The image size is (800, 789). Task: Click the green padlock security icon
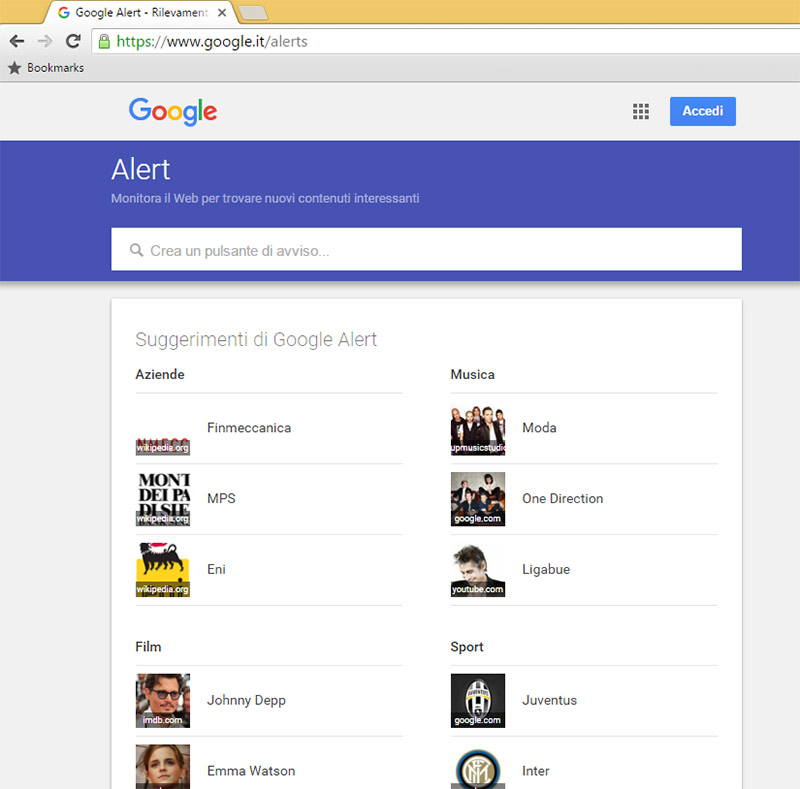(x=104, y=41)
